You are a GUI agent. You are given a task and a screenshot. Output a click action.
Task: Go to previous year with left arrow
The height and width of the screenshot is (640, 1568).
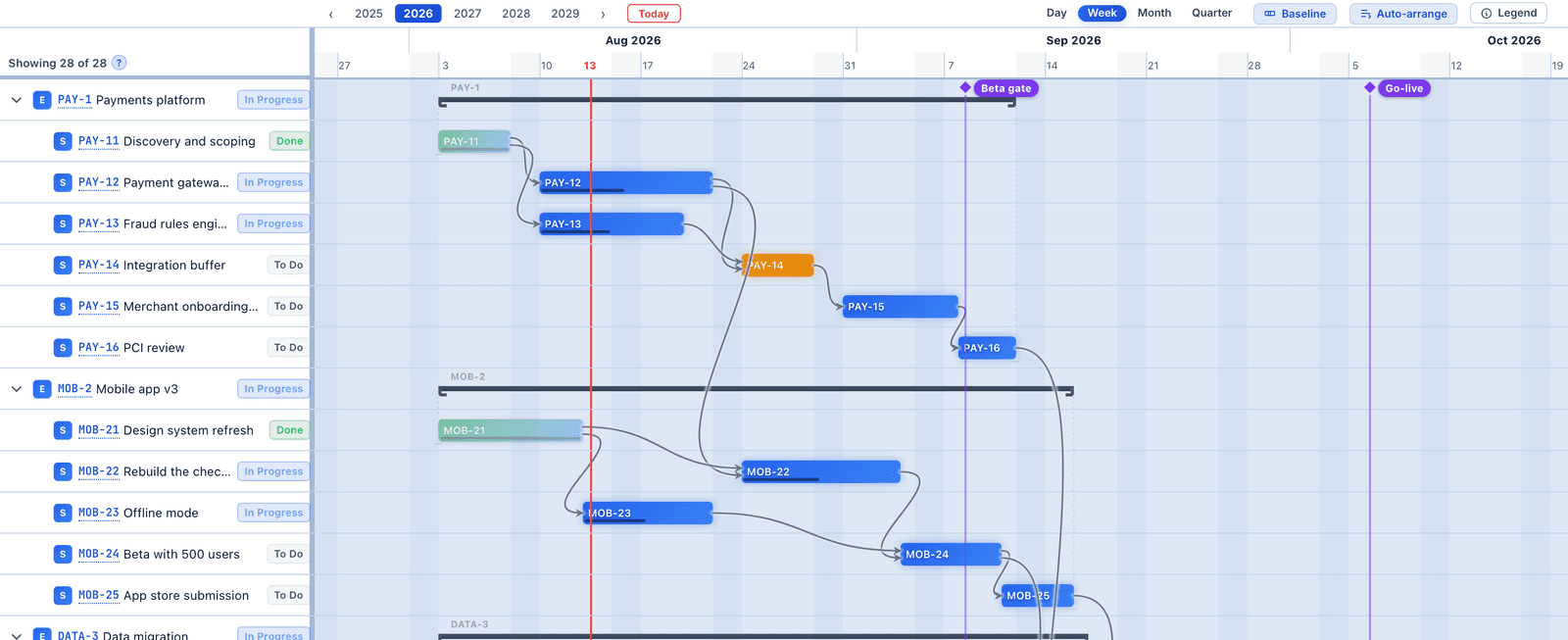(331, 14)
